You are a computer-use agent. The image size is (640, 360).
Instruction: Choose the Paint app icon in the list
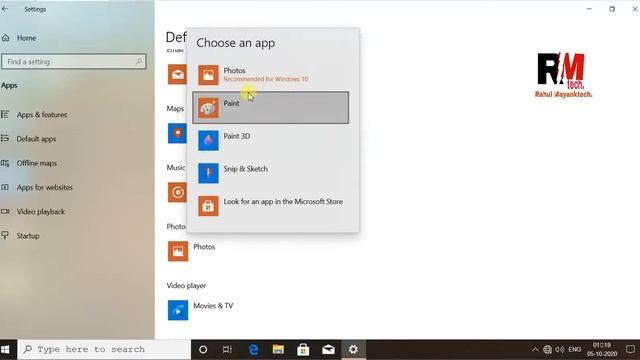coord(208,108)
